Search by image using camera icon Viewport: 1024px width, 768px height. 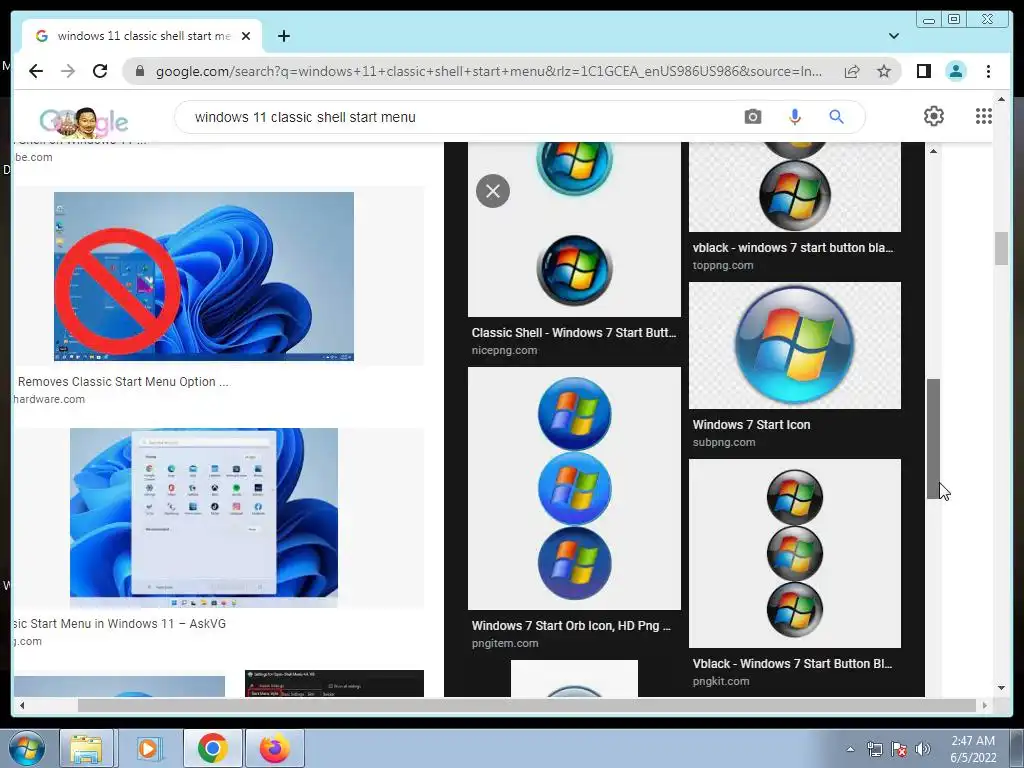click(752, 117)
